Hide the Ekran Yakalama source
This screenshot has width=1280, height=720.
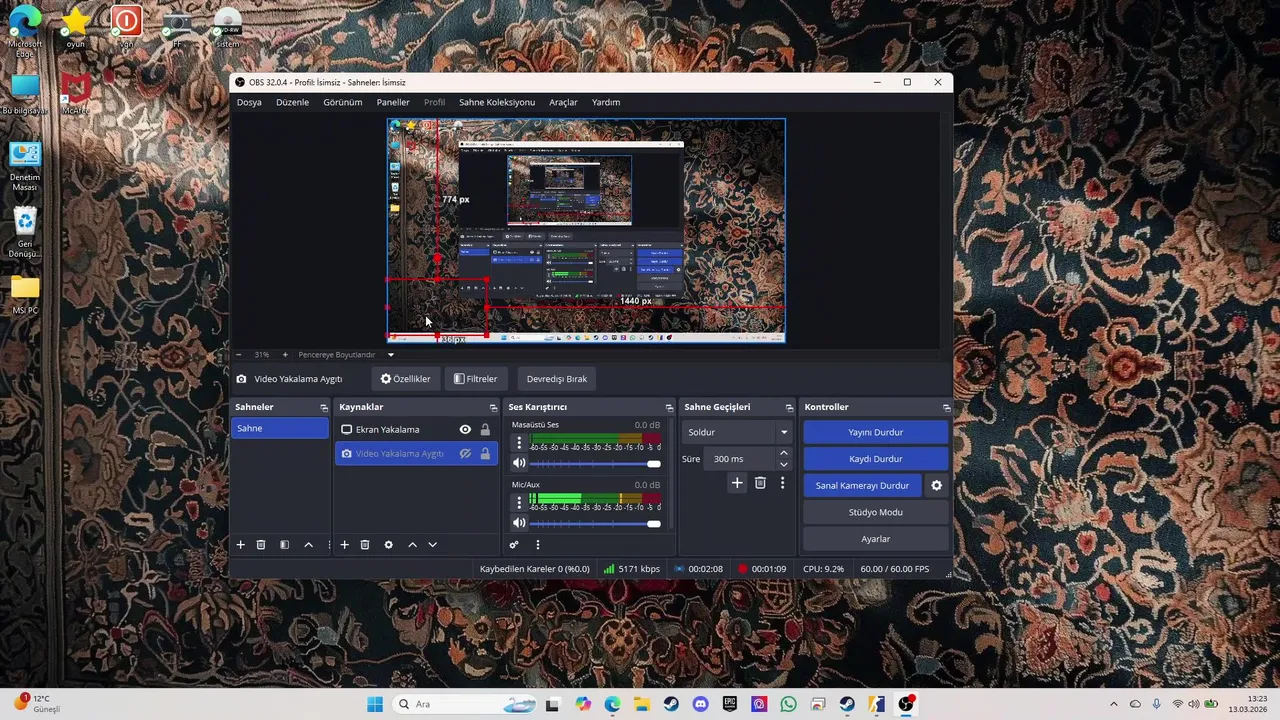(465, 430)
